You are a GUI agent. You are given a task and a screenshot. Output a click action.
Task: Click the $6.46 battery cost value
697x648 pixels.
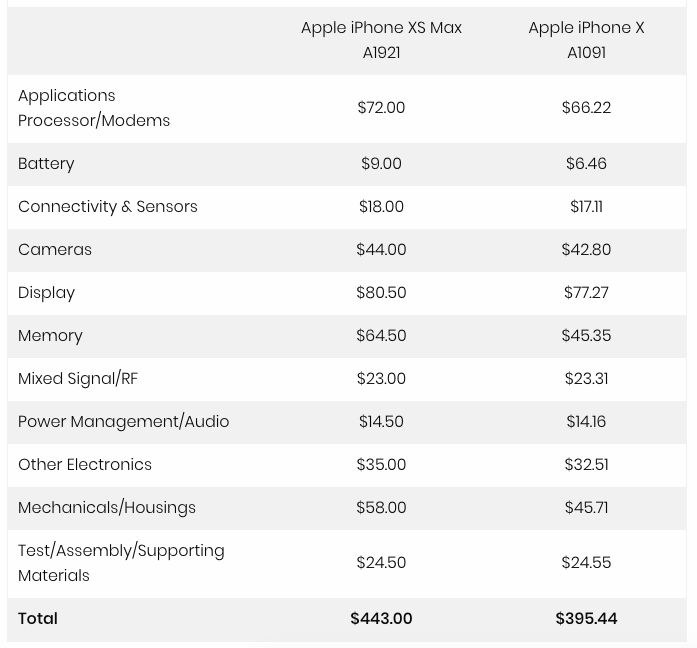[586, 164]
